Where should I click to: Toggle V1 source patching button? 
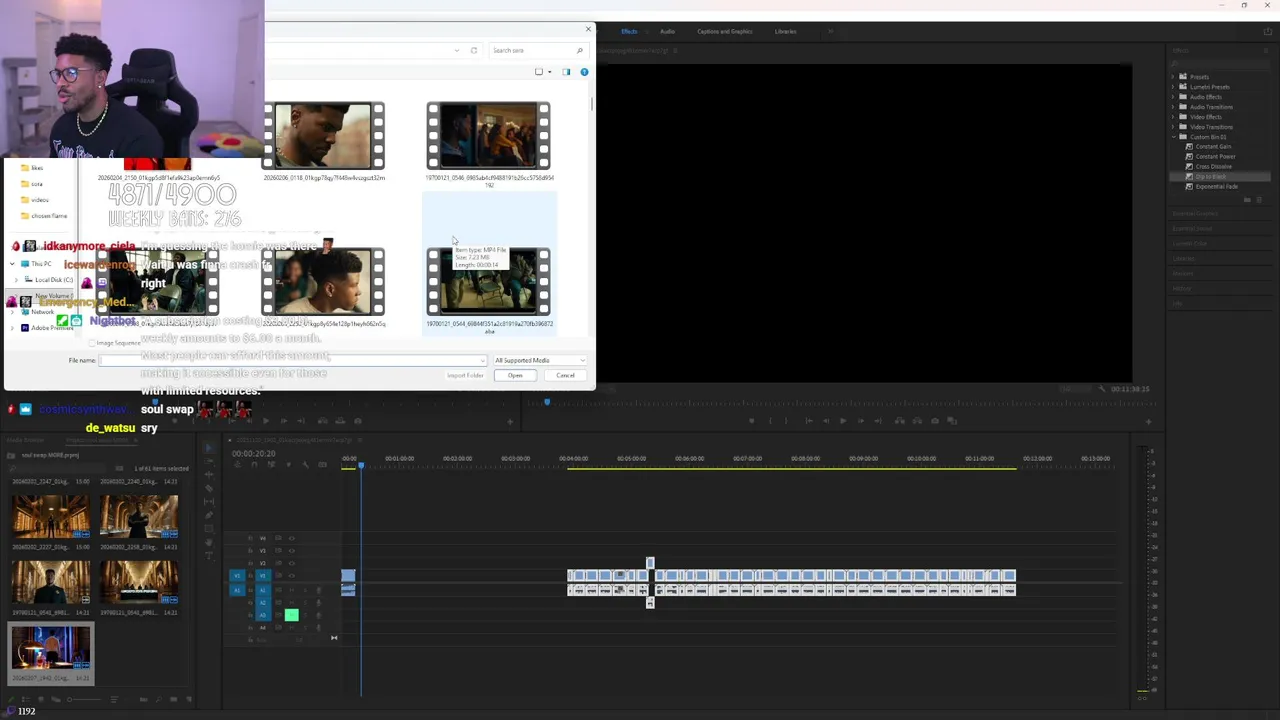(x=237, y=575)
